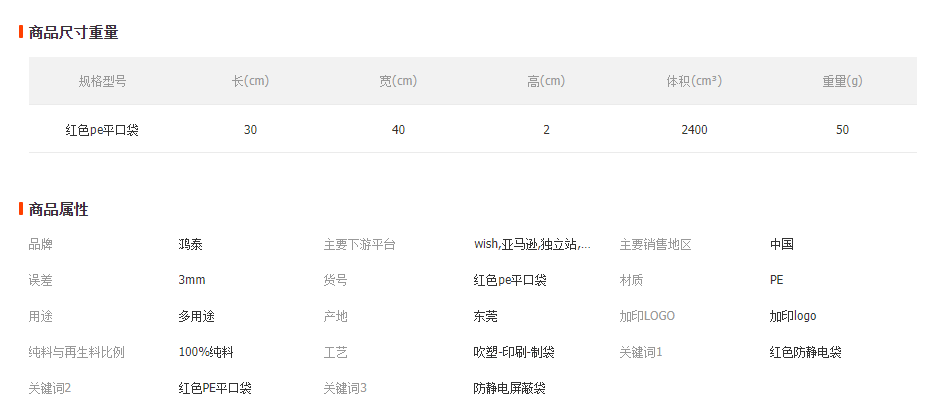The width and height of the screenshot is (930, 413).
Task: Click the 长(cm) column header
Action: click(250, 81)
